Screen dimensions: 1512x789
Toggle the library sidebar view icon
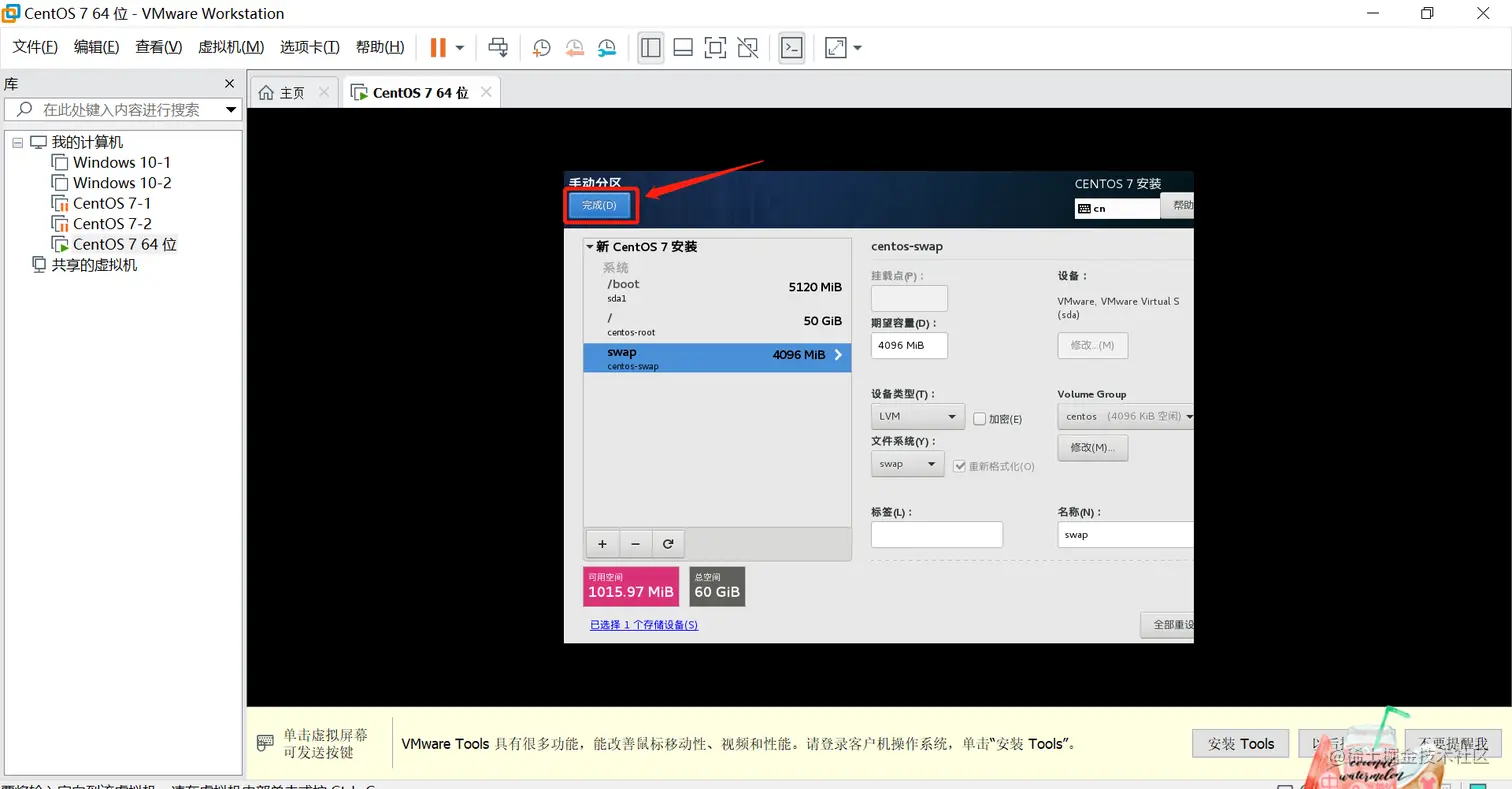(x=651, y=47)
